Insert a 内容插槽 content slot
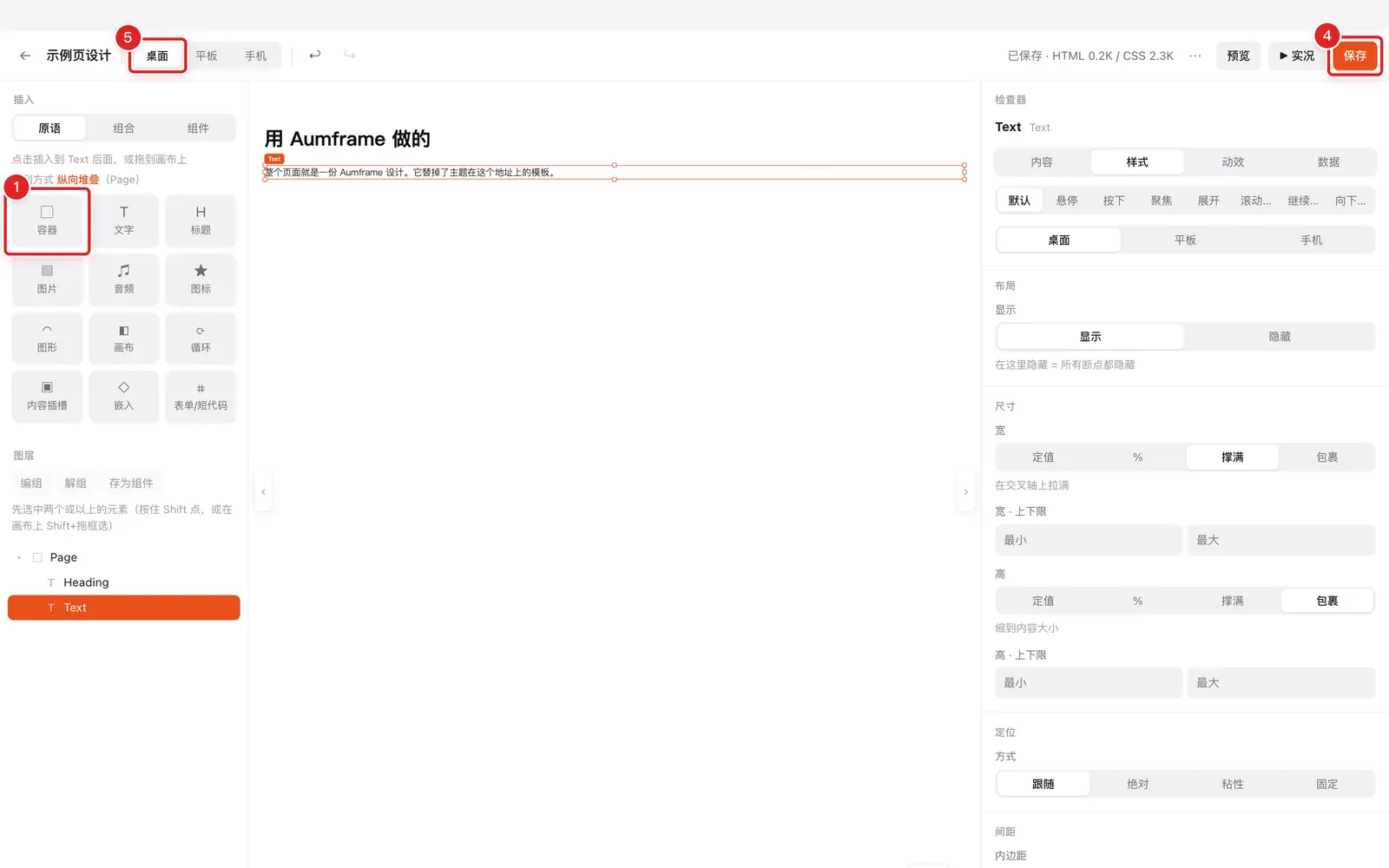The height and width of the screenshot is (868, 1389). [x=47, y=397]
